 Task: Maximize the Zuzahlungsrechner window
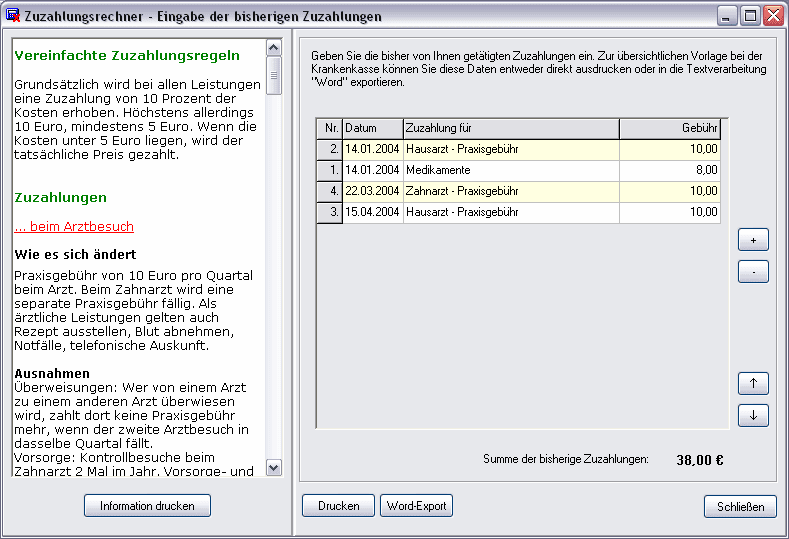(x=750, y=16)
